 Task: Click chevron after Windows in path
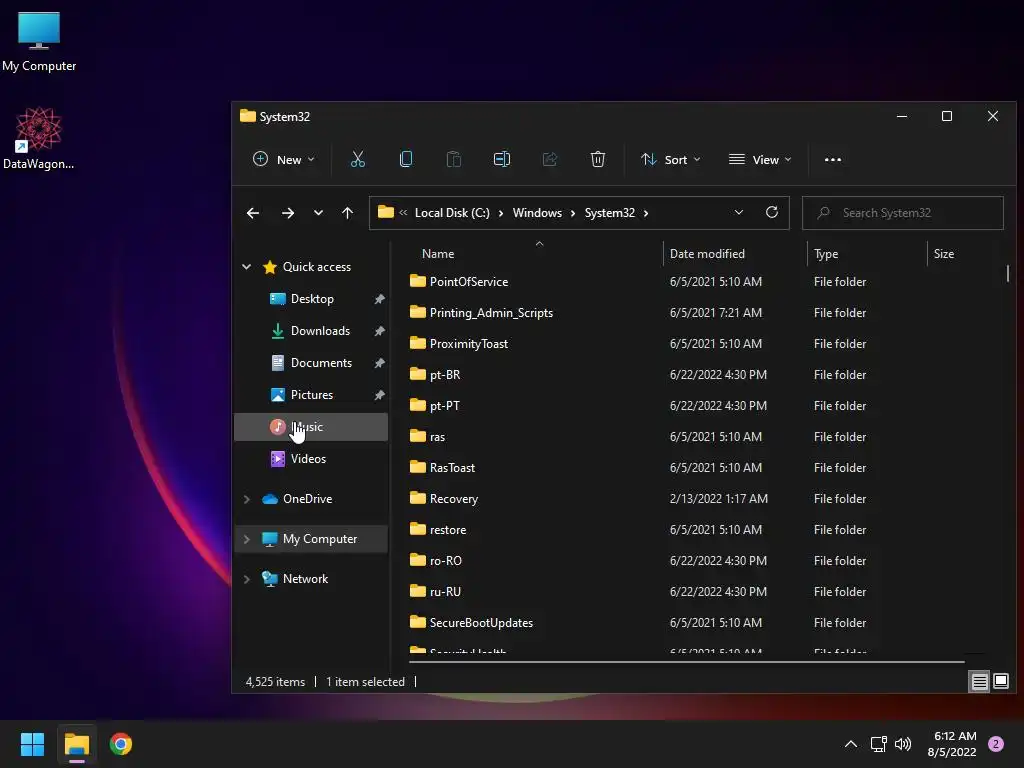573,213
